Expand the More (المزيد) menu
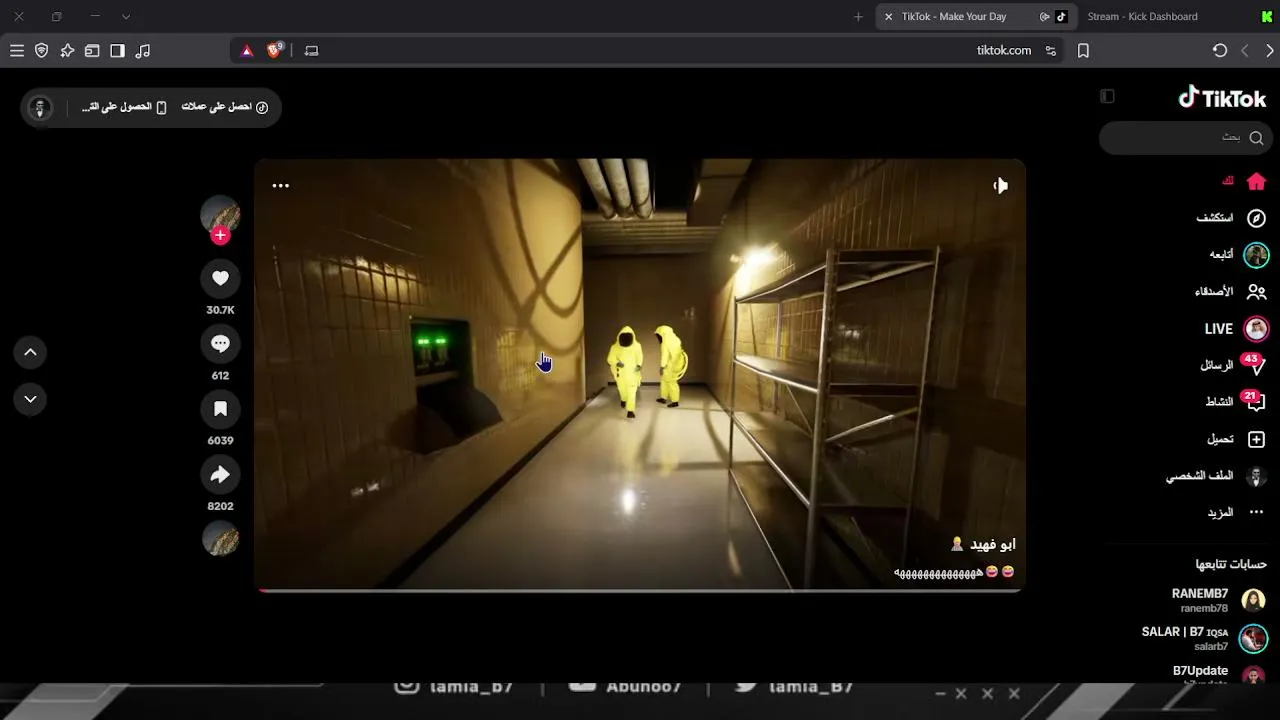This screenshot has width=1280, height=720. click(1236, 512)
